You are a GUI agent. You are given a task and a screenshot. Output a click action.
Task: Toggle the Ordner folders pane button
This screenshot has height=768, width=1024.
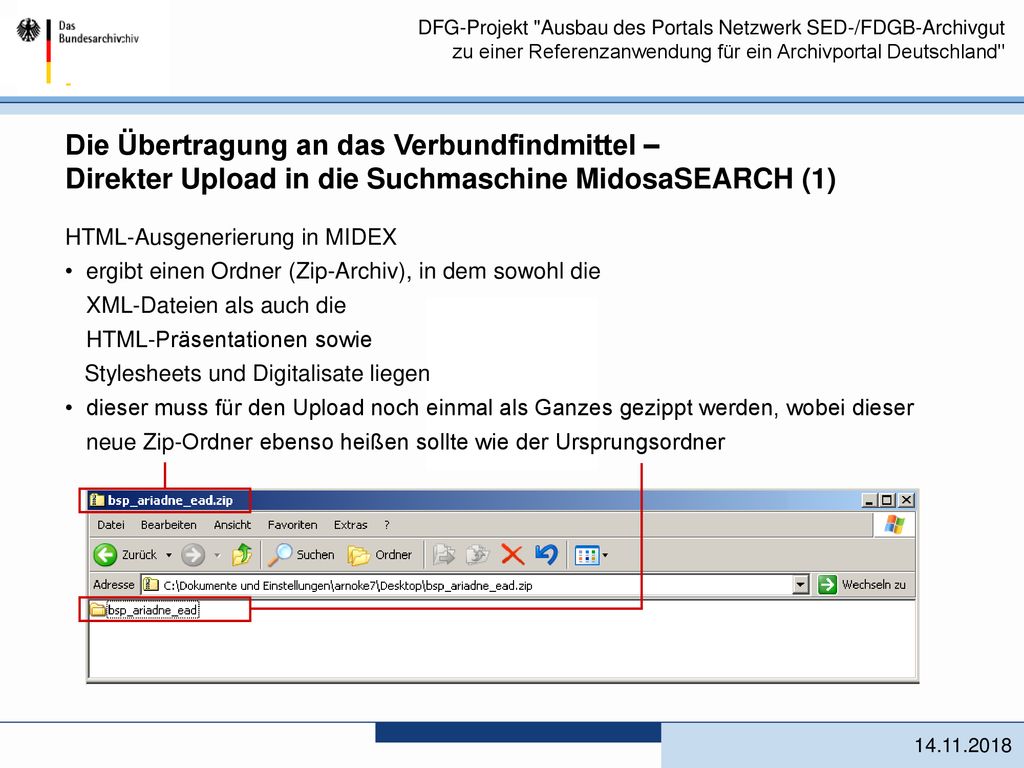click(x=379, y=554)
